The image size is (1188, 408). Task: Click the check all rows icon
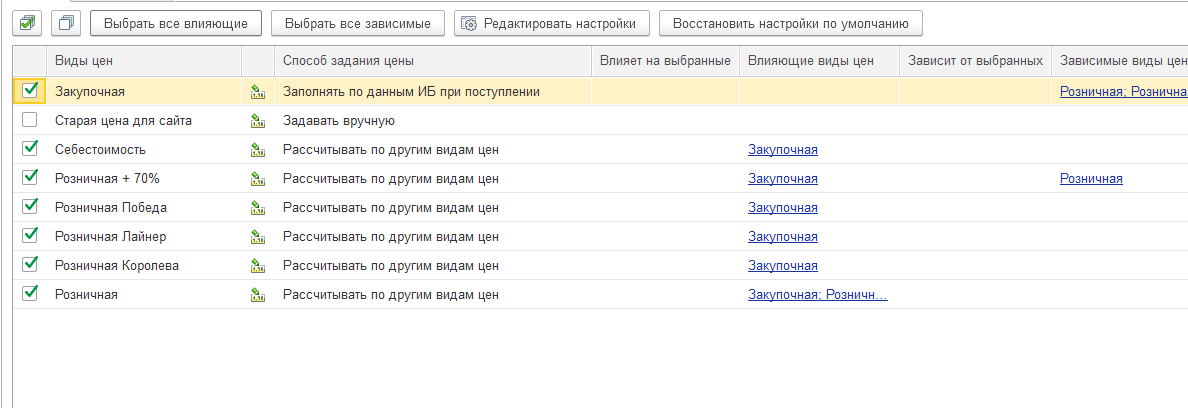(29, 22)
